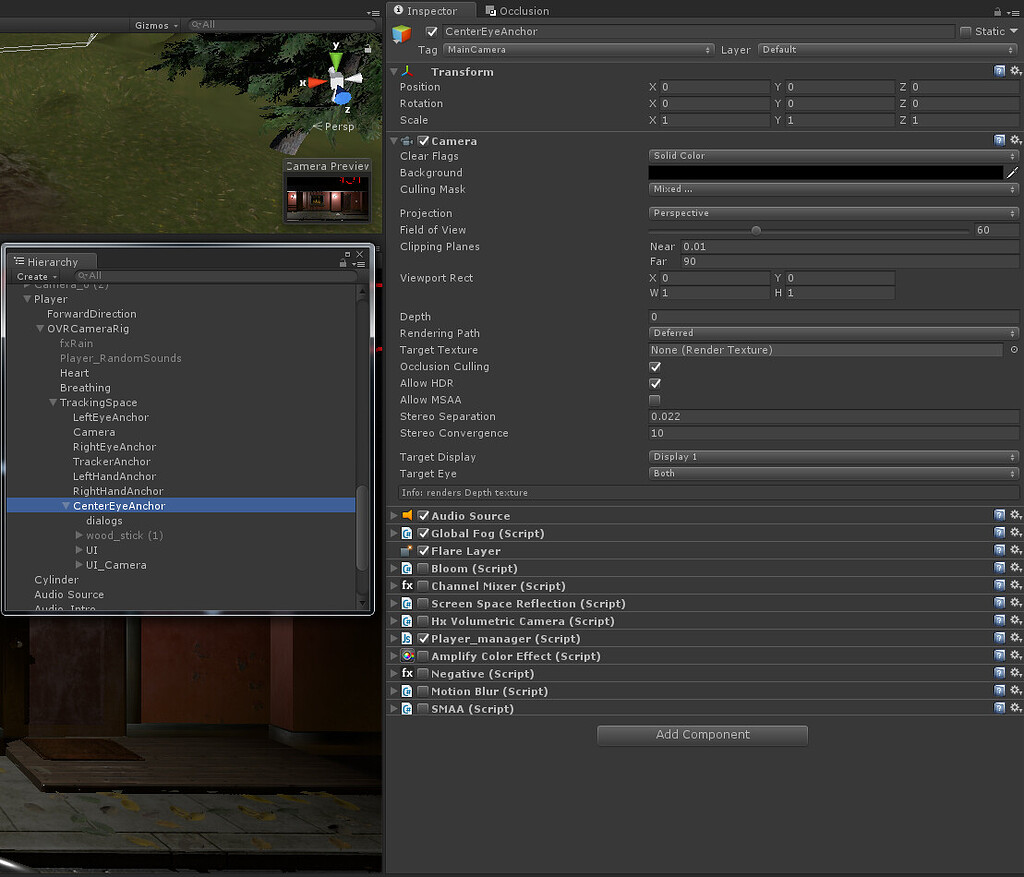Enable the Allow MSAA checkbox
The height and width of the screenshot is (877, 1024).
pos(655,399)
